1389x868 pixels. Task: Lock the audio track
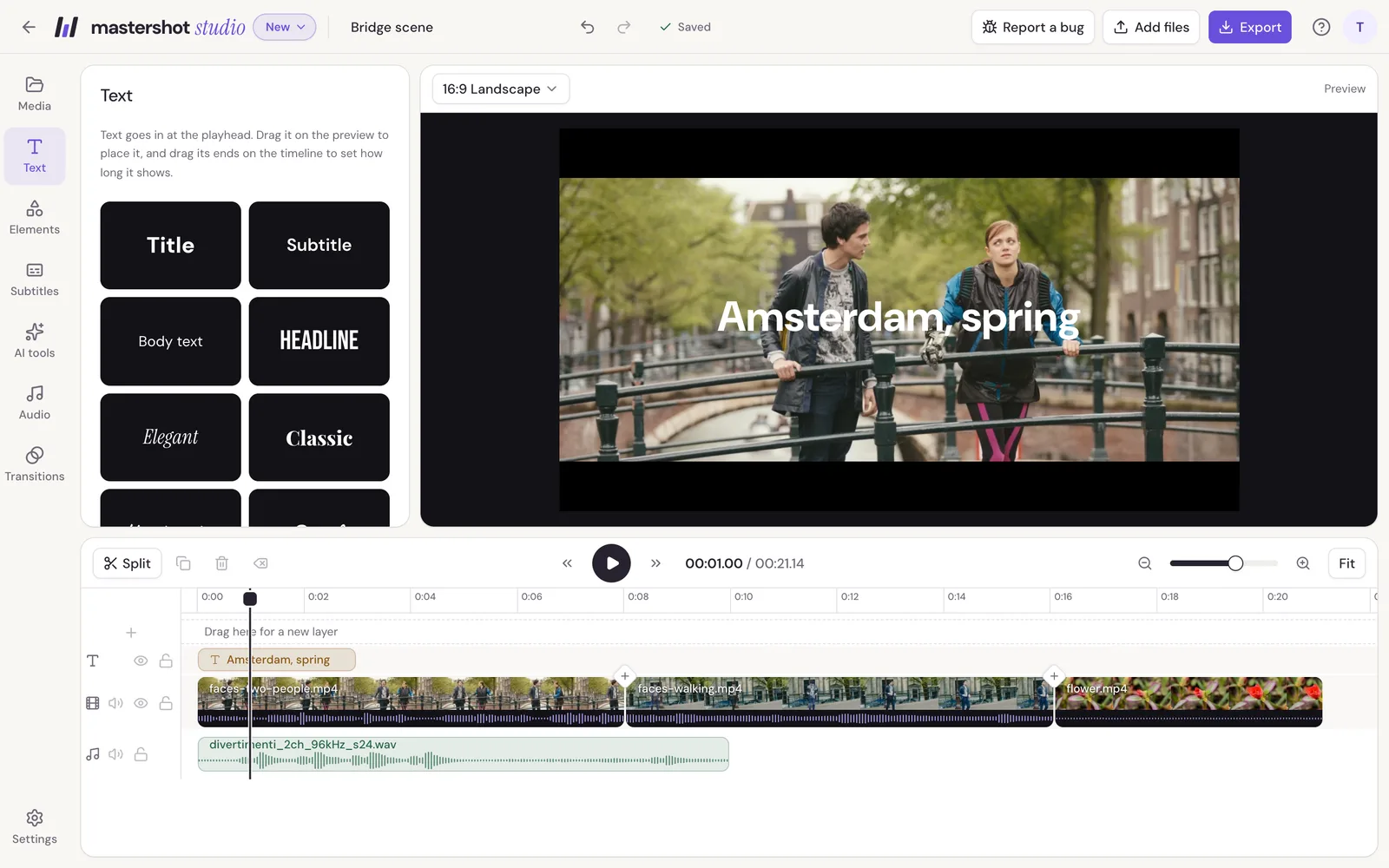(x=141, y=754)
